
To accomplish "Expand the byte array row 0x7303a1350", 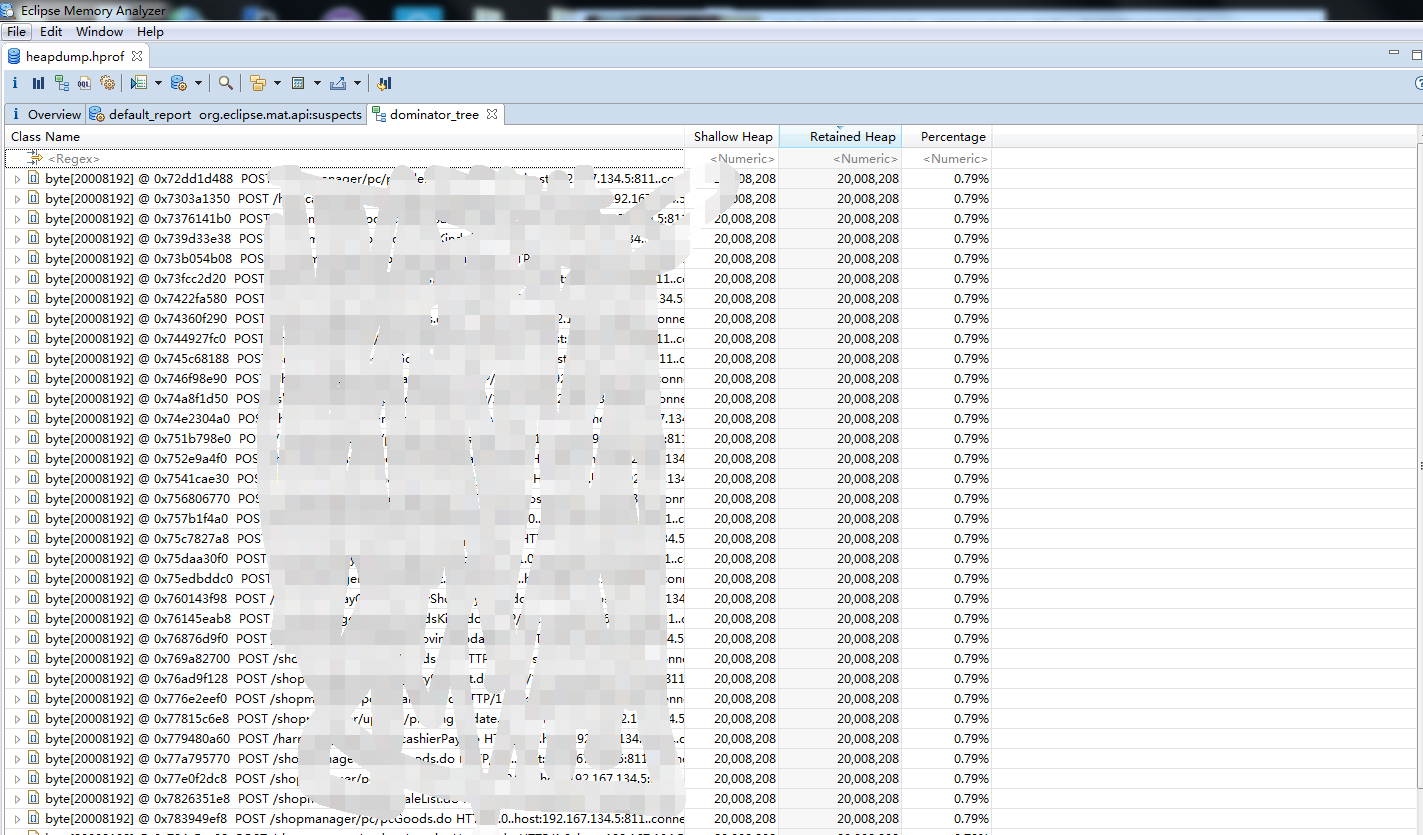I will [x=17, y=199].
